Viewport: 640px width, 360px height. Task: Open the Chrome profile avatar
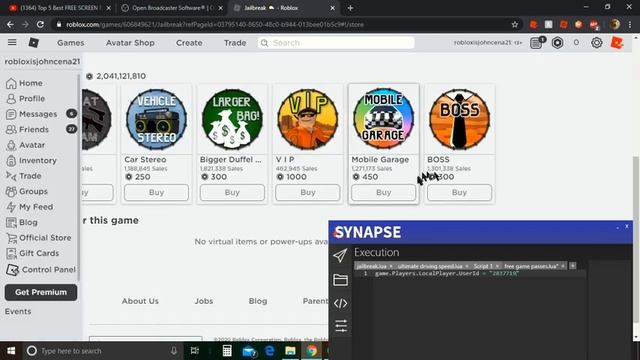(615, 24)
